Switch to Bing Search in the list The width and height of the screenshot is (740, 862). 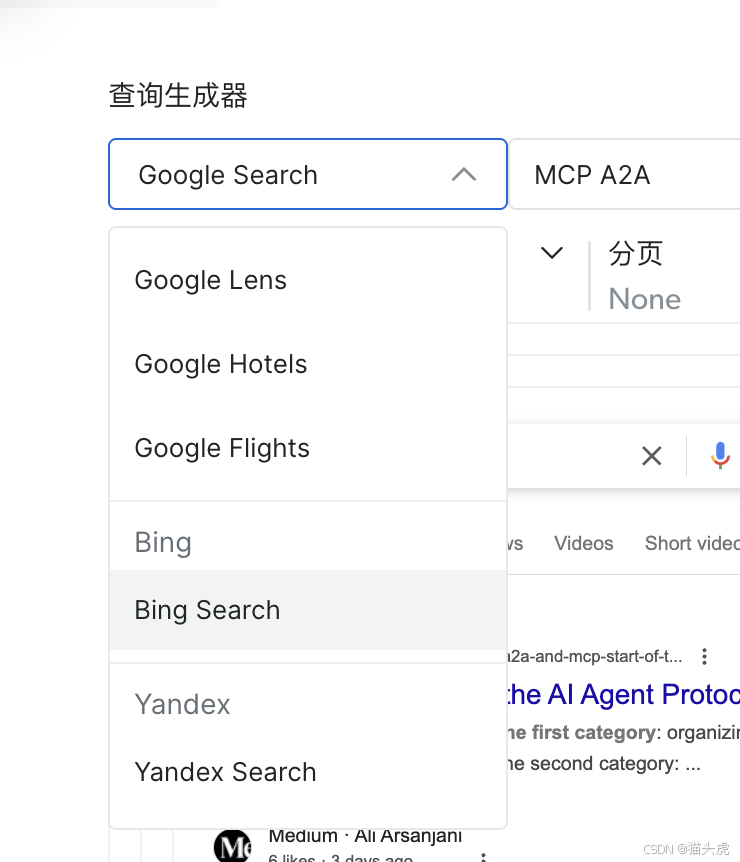pos(207,610)
